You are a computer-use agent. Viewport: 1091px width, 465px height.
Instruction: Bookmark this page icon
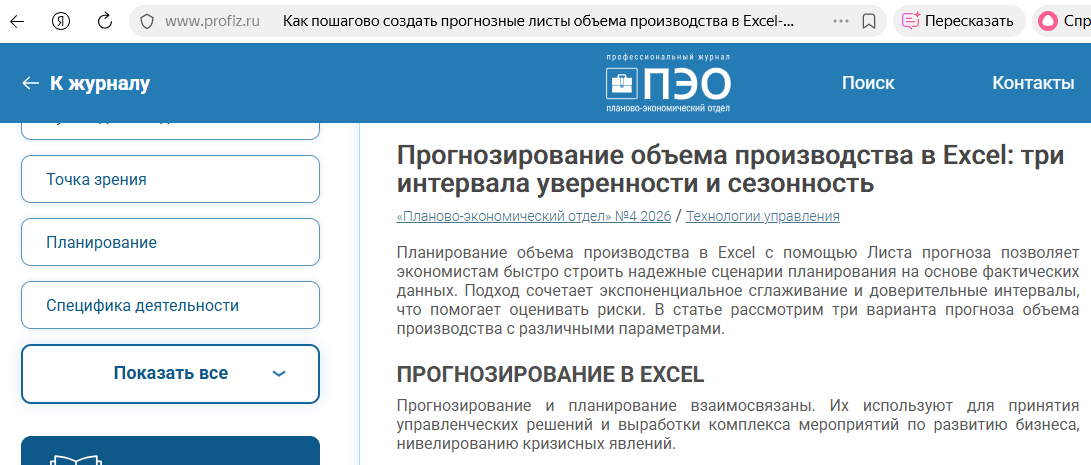pos(868,22)
